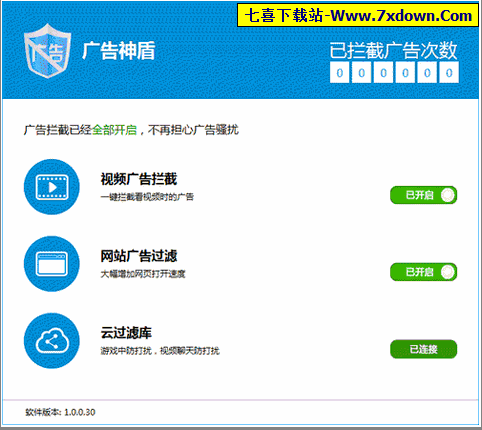Screen dimensions: 482x430
Task: Click the cloud filter library cloud icon
Action: click(52, 341)
